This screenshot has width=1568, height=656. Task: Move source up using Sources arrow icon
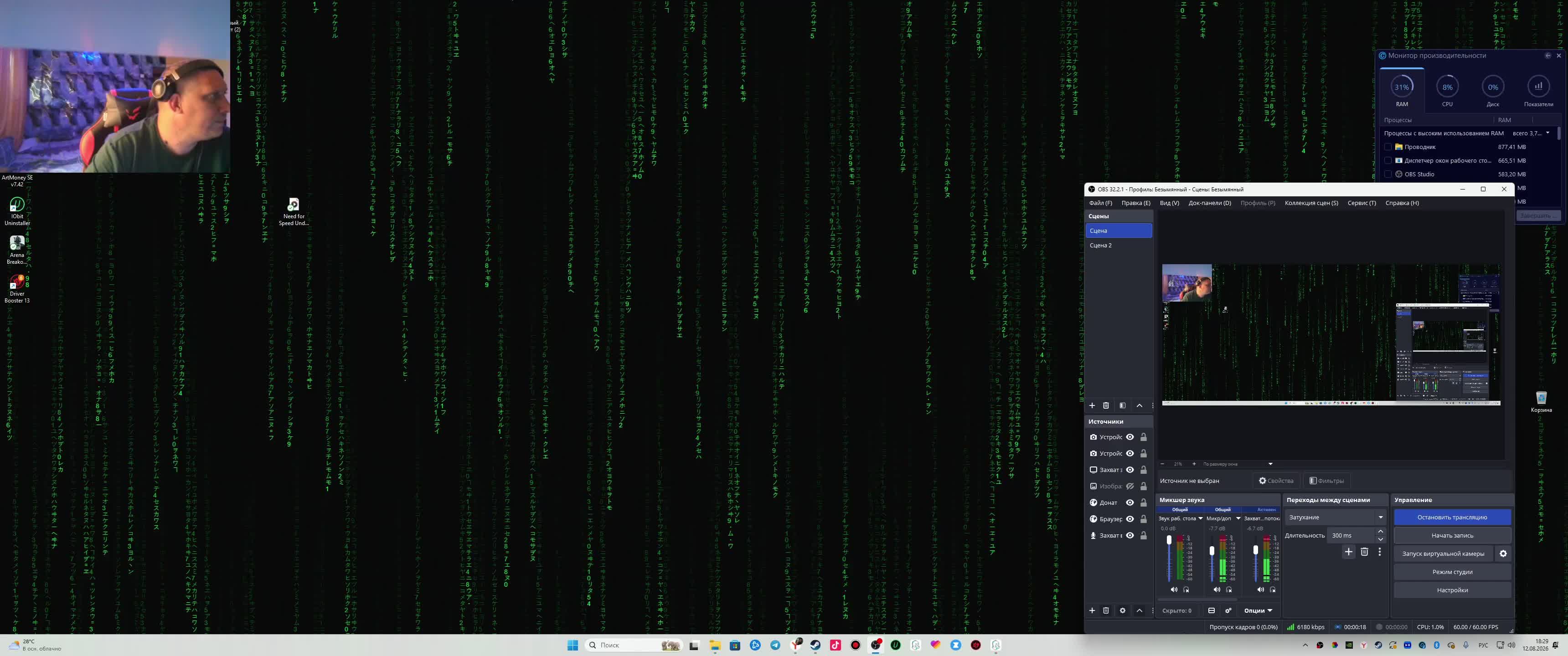(1140, 610)
